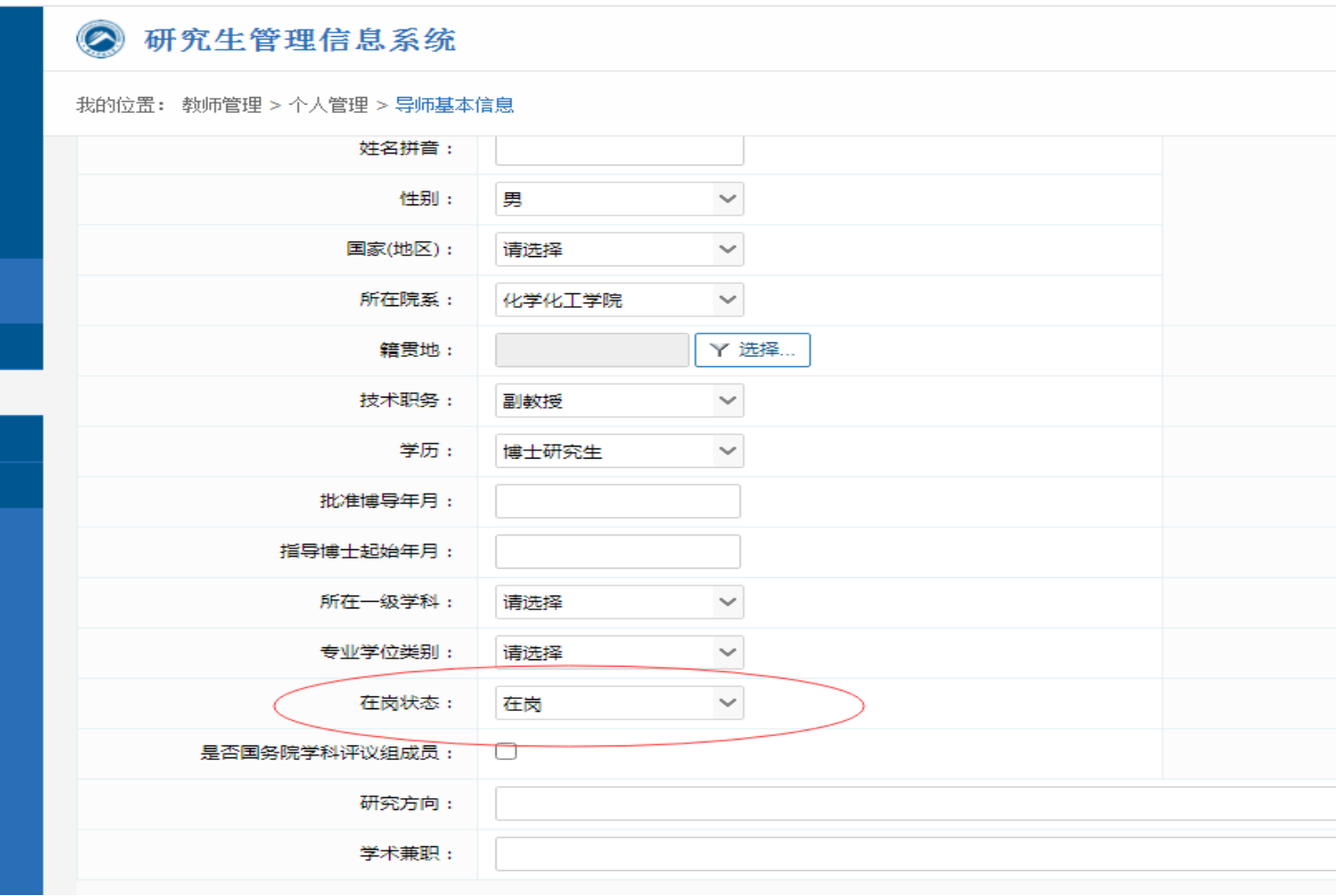Focus the 学术兼职 input field

pyautogui.click(x=913, y=854)
